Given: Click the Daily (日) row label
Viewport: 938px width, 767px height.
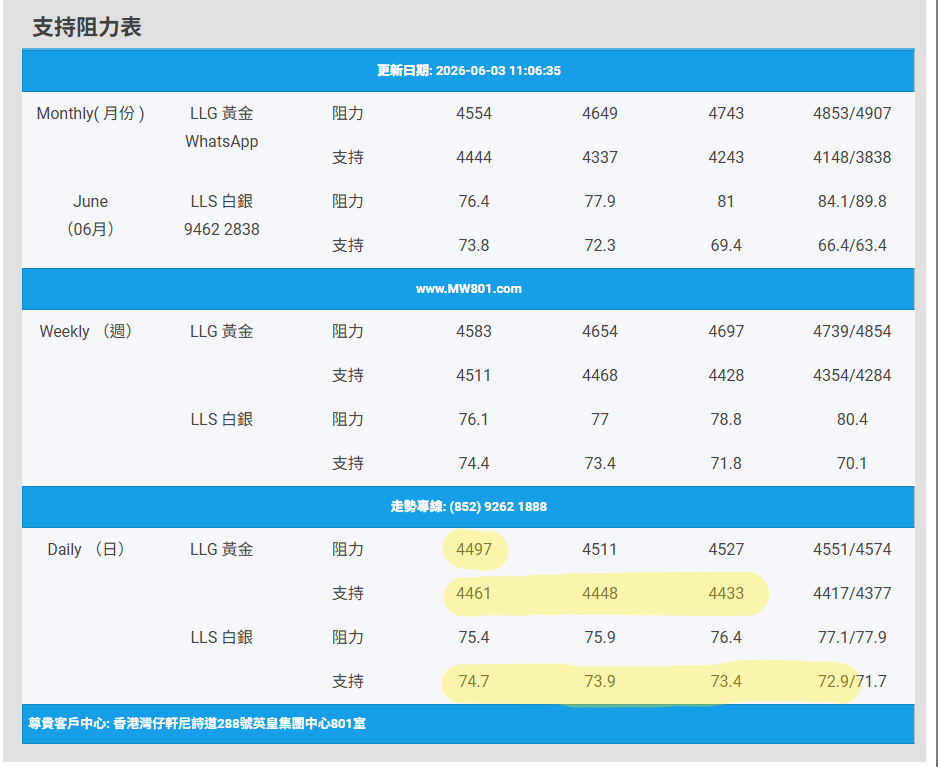Looking at the screenshot, I should 86,549.
